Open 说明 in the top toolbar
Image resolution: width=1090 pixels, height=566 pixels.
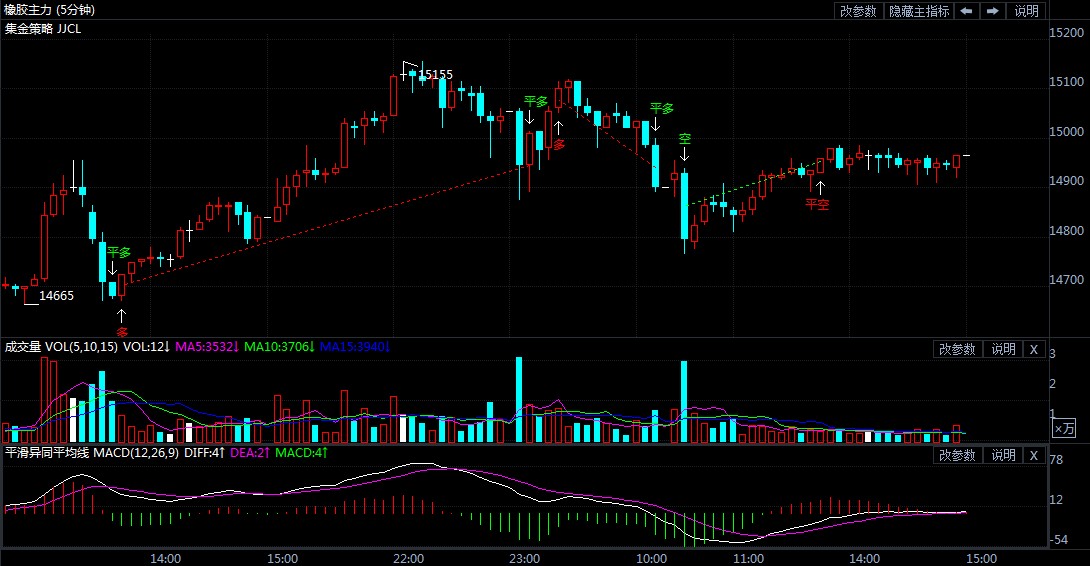1026,11
